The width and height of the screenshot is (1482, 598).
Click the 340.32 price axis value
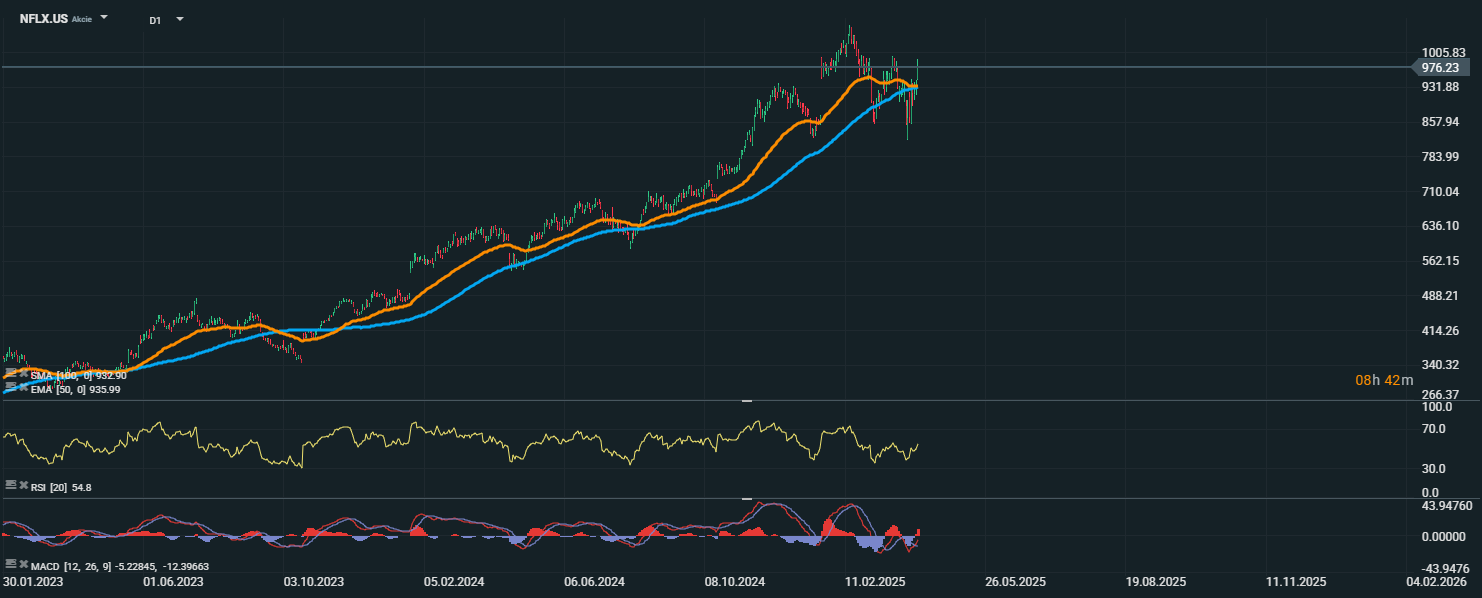point(1440,365)
